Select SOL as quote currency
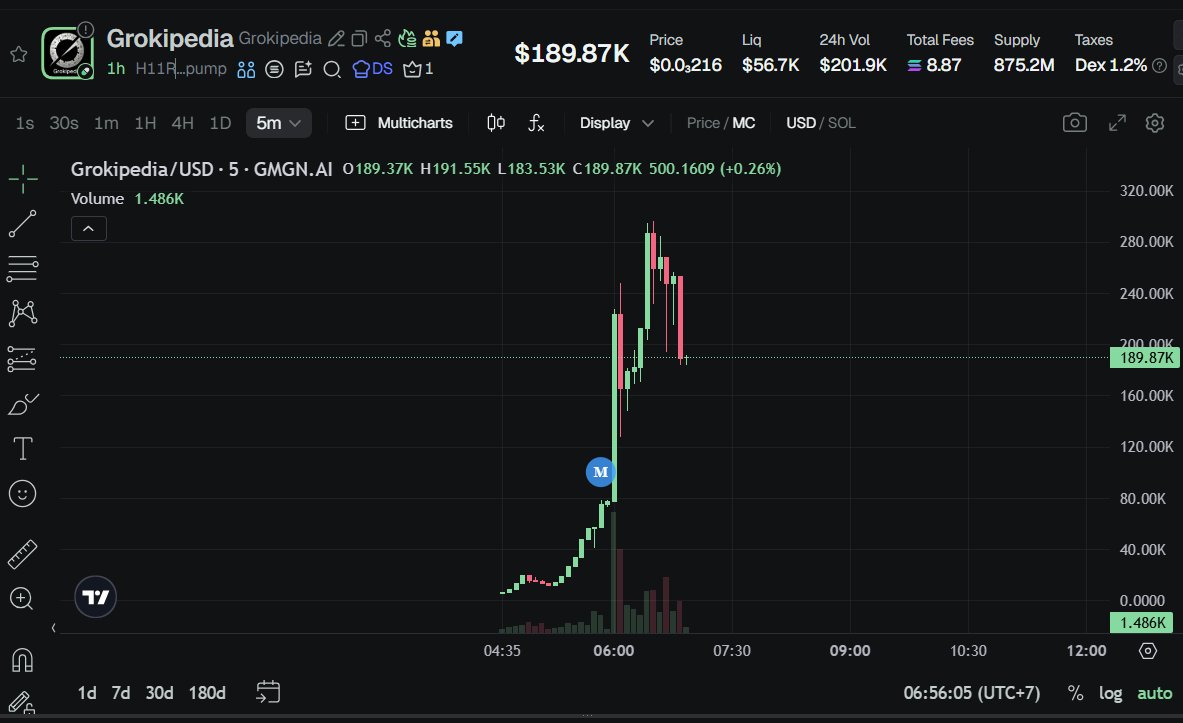Image resolution: width=1183 pixels, height=723 pixels. (x=841, y=123)
